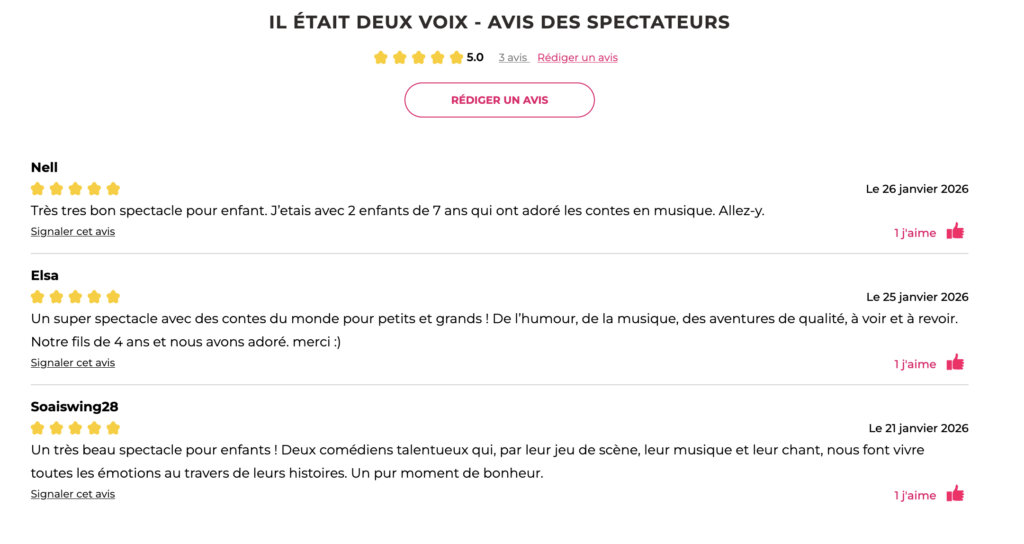The image size is (1024, 544).
Task: Click 'Signaler cet avis' under Elsa's review
Action: pos(73,363)
